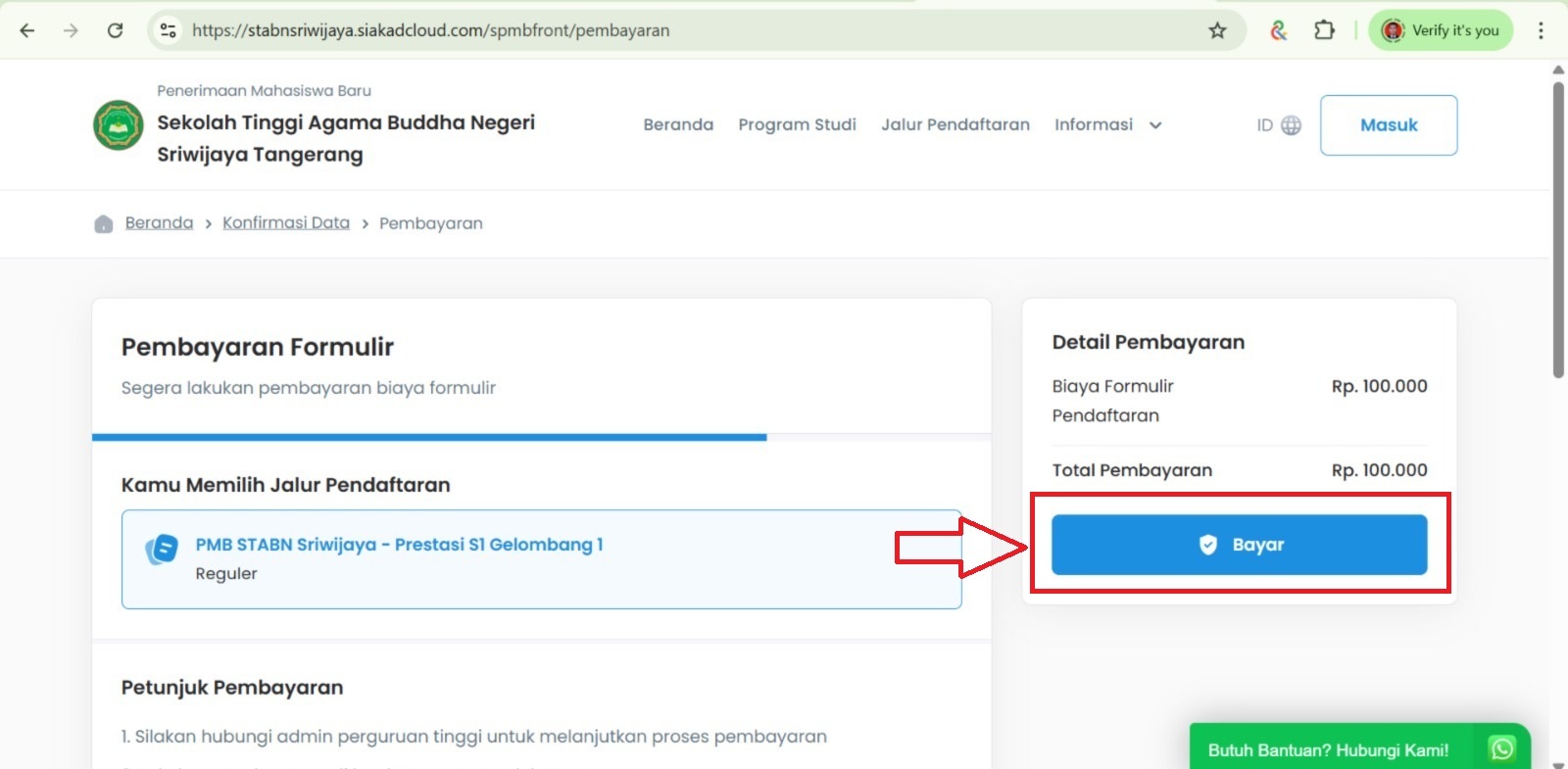Open Chrome three-dot menu
1568x769 pixels.
(1541, 30)
